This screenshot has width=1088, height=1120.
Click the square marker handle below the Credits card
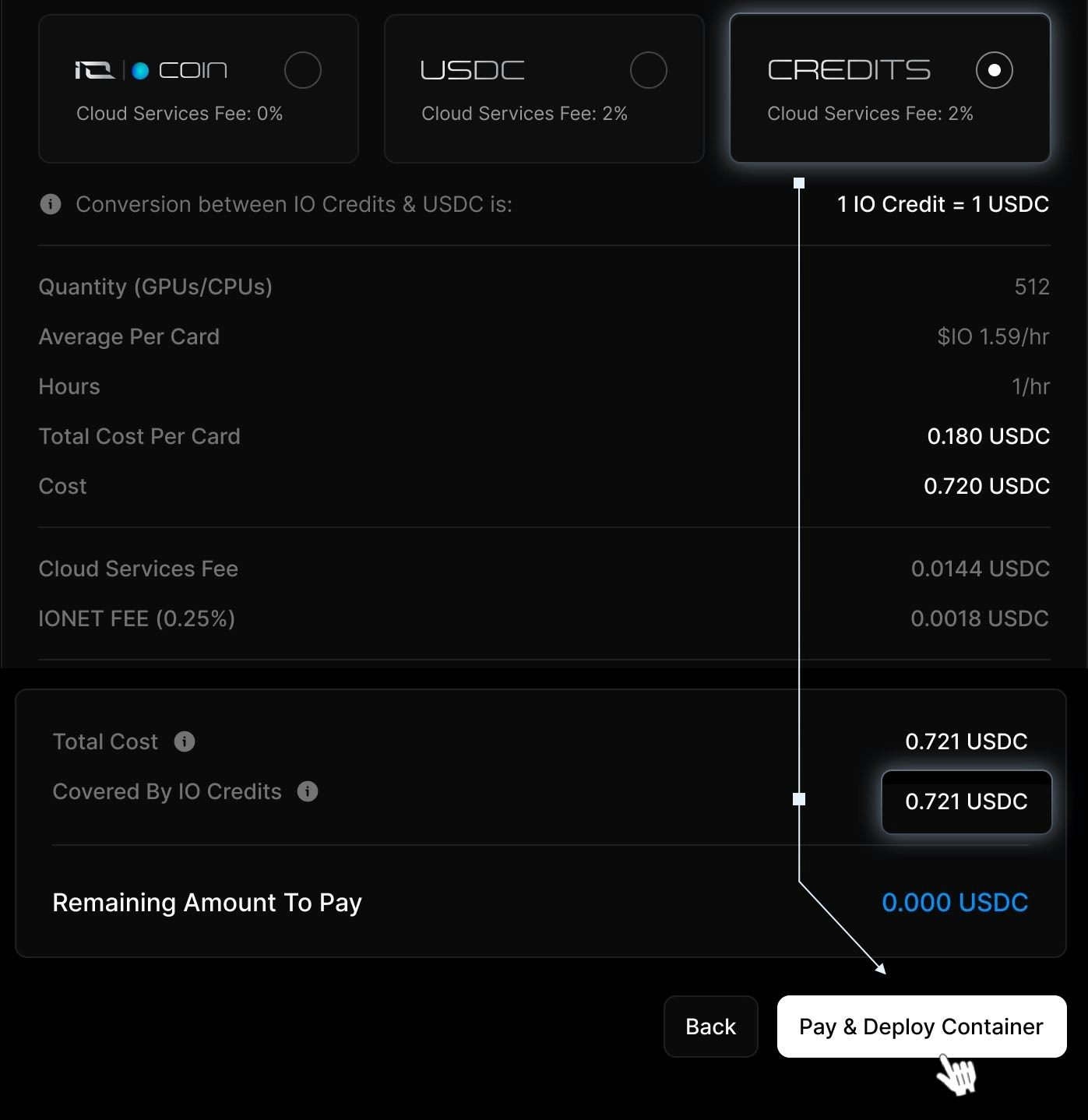coord(799,183)
